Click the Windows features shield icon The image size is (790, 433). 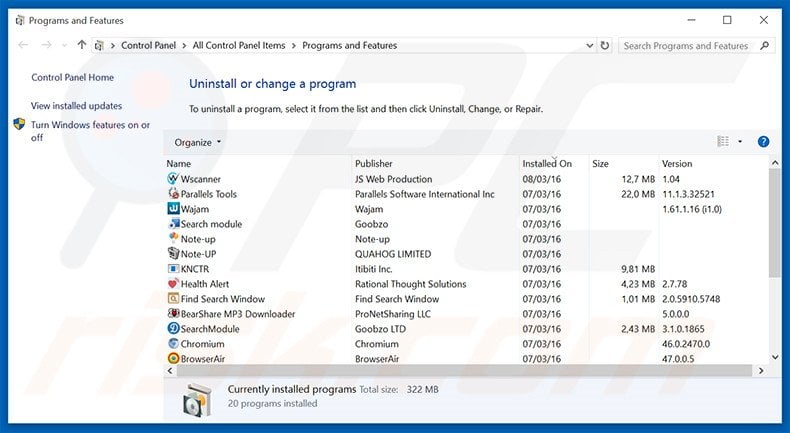point(19,124)
